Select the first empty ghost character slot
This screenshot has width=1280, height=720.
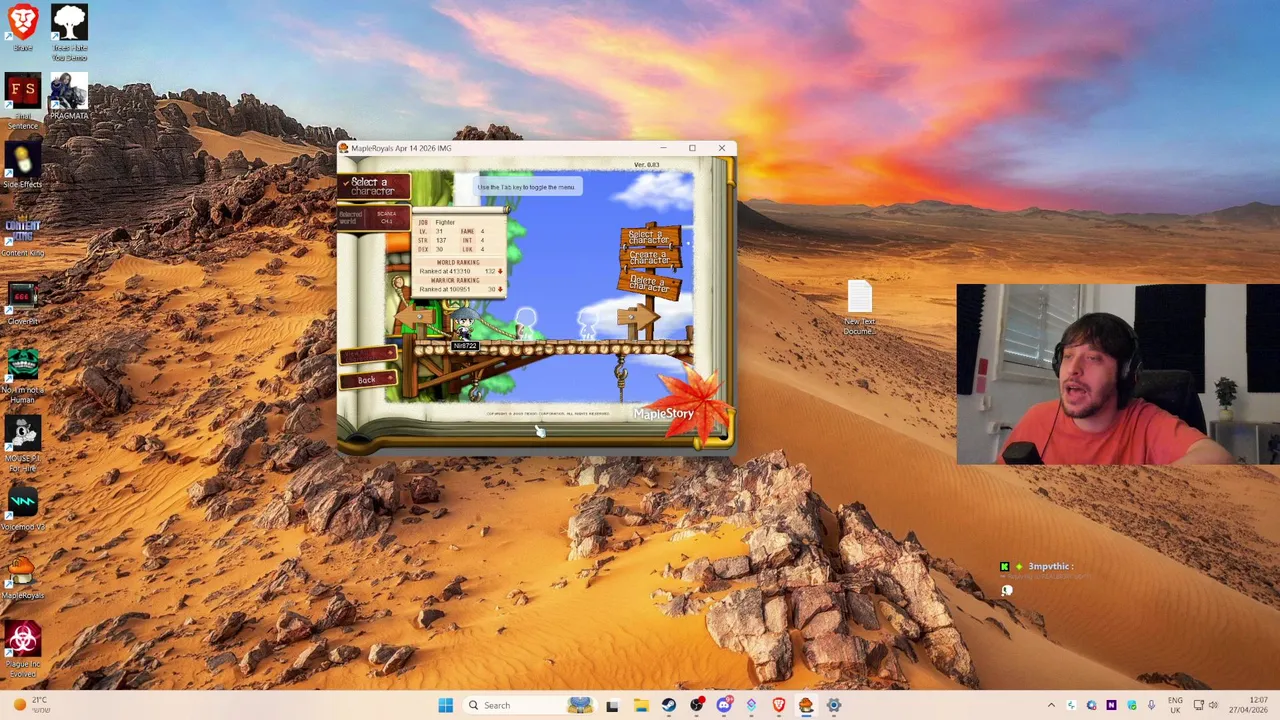[526, 323]
